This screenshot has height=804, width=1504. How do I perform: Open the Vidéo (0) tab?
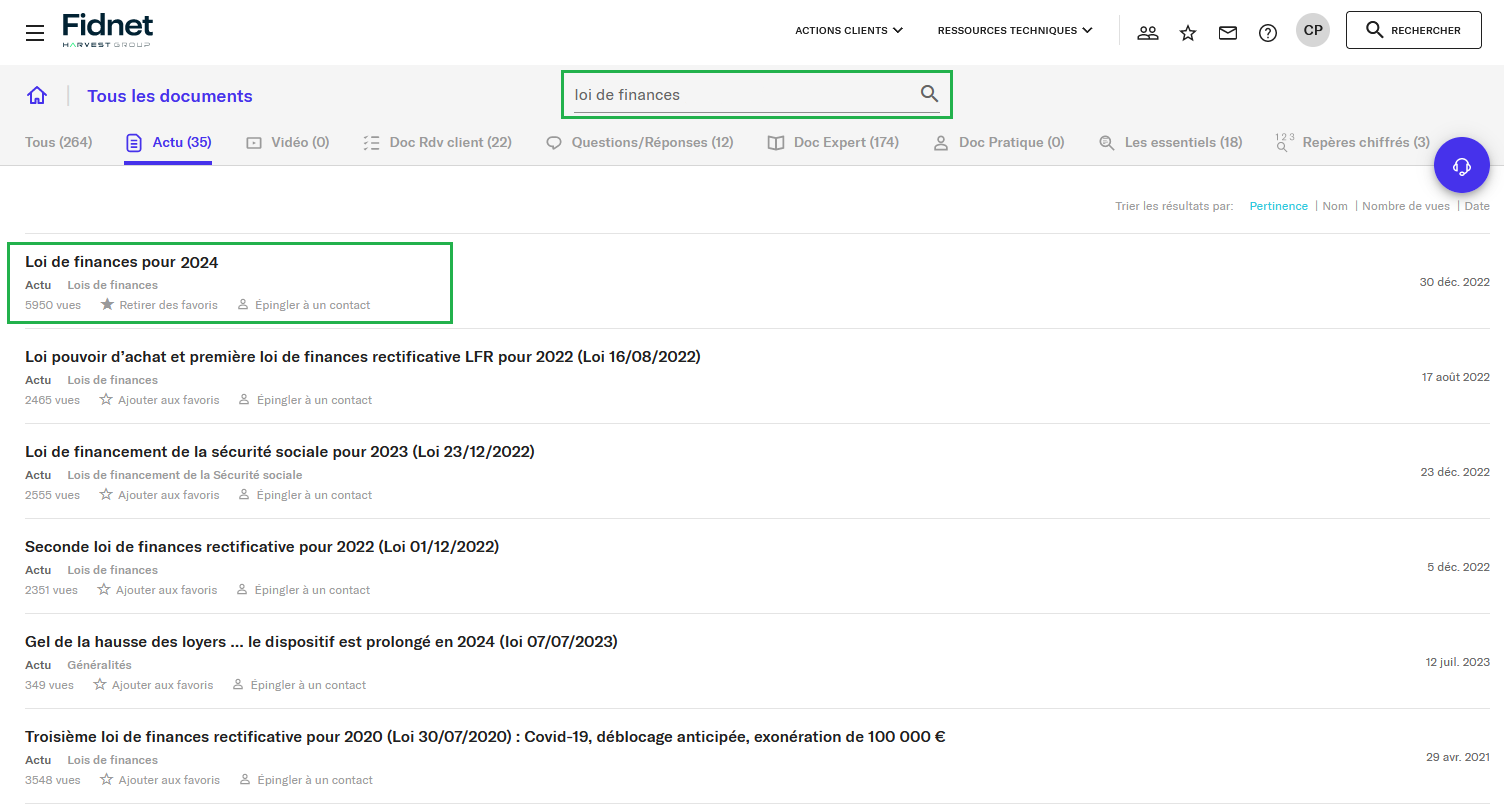(x=287, y=143)
